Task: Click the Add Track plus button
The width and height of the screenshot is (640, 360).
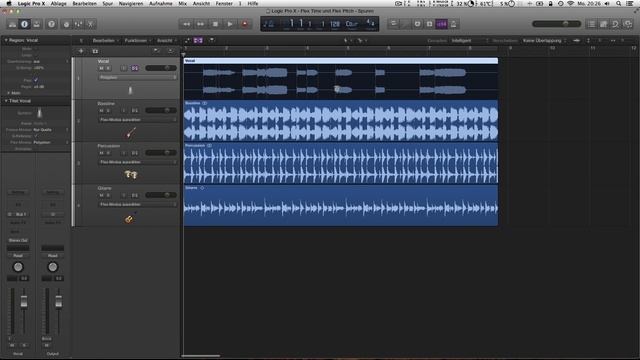Action: pyautogui.click(x=81, y=51)
